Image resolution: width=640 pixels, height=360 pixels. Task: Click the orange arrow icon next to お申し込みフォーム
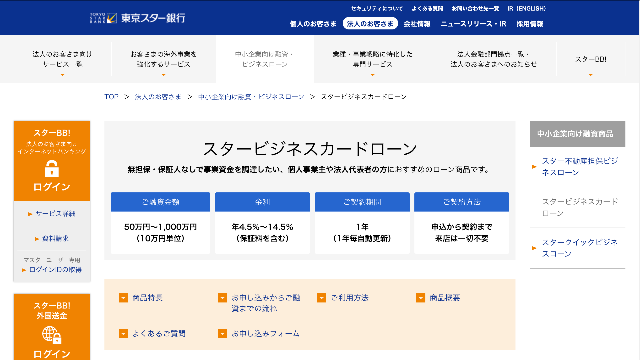222,333
